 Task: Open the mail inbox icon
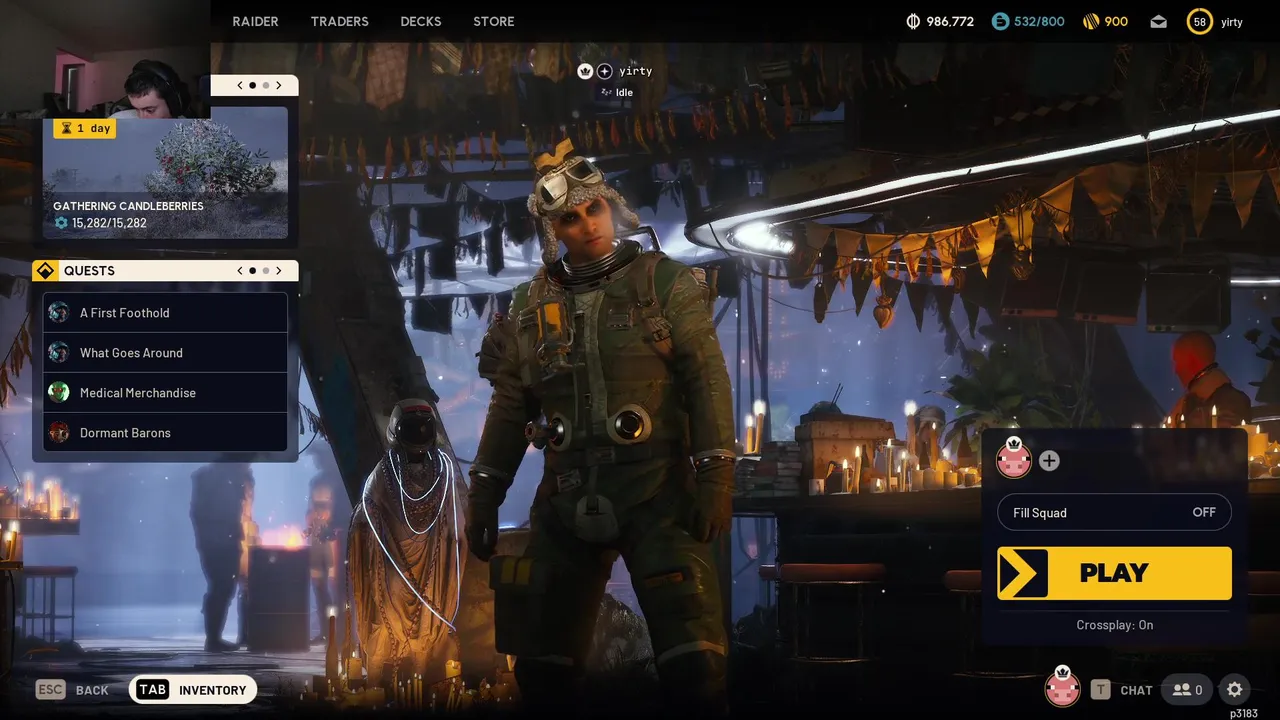coord(1158,21)
